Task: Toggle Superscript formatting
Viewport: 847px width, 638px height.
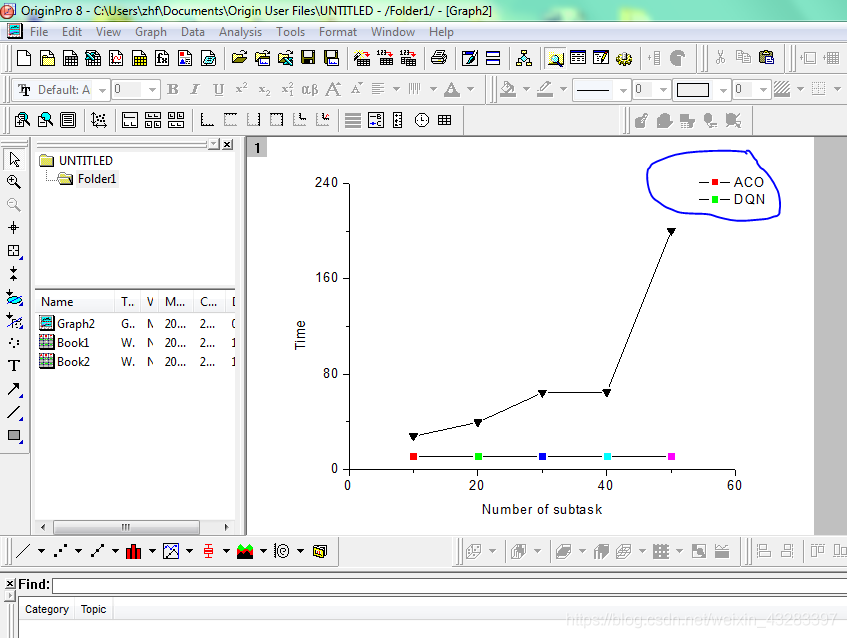Action: pyautogui.click(x=241, y=89)
